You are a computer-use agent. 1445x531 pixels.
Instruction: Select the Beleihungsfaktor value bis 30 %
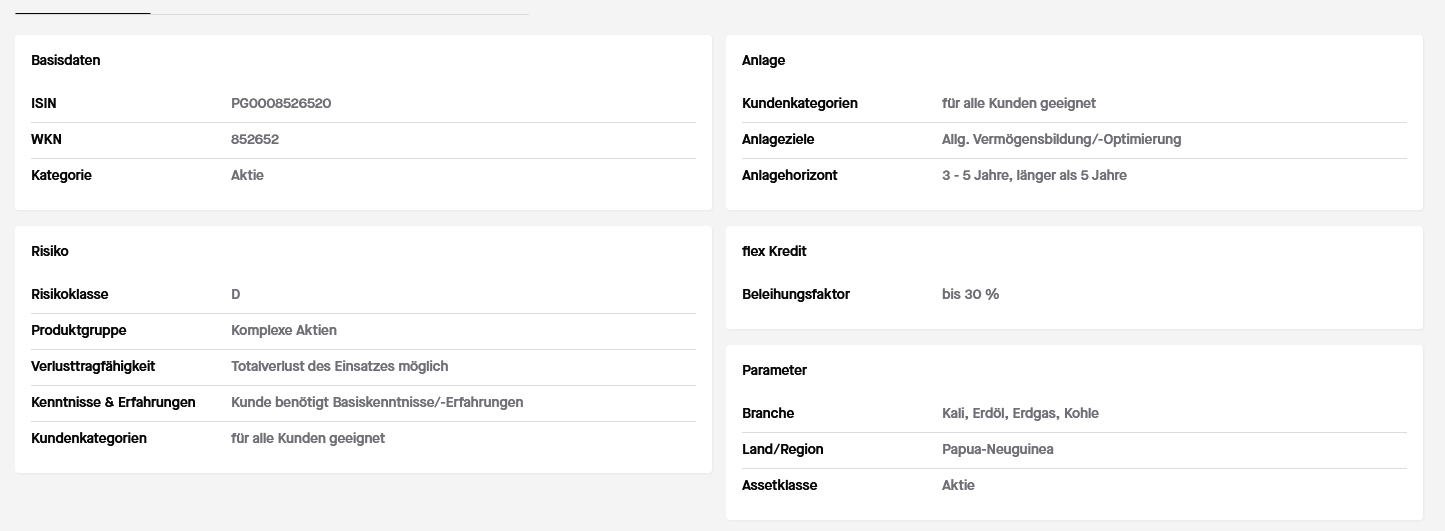[x=970, y=294]
